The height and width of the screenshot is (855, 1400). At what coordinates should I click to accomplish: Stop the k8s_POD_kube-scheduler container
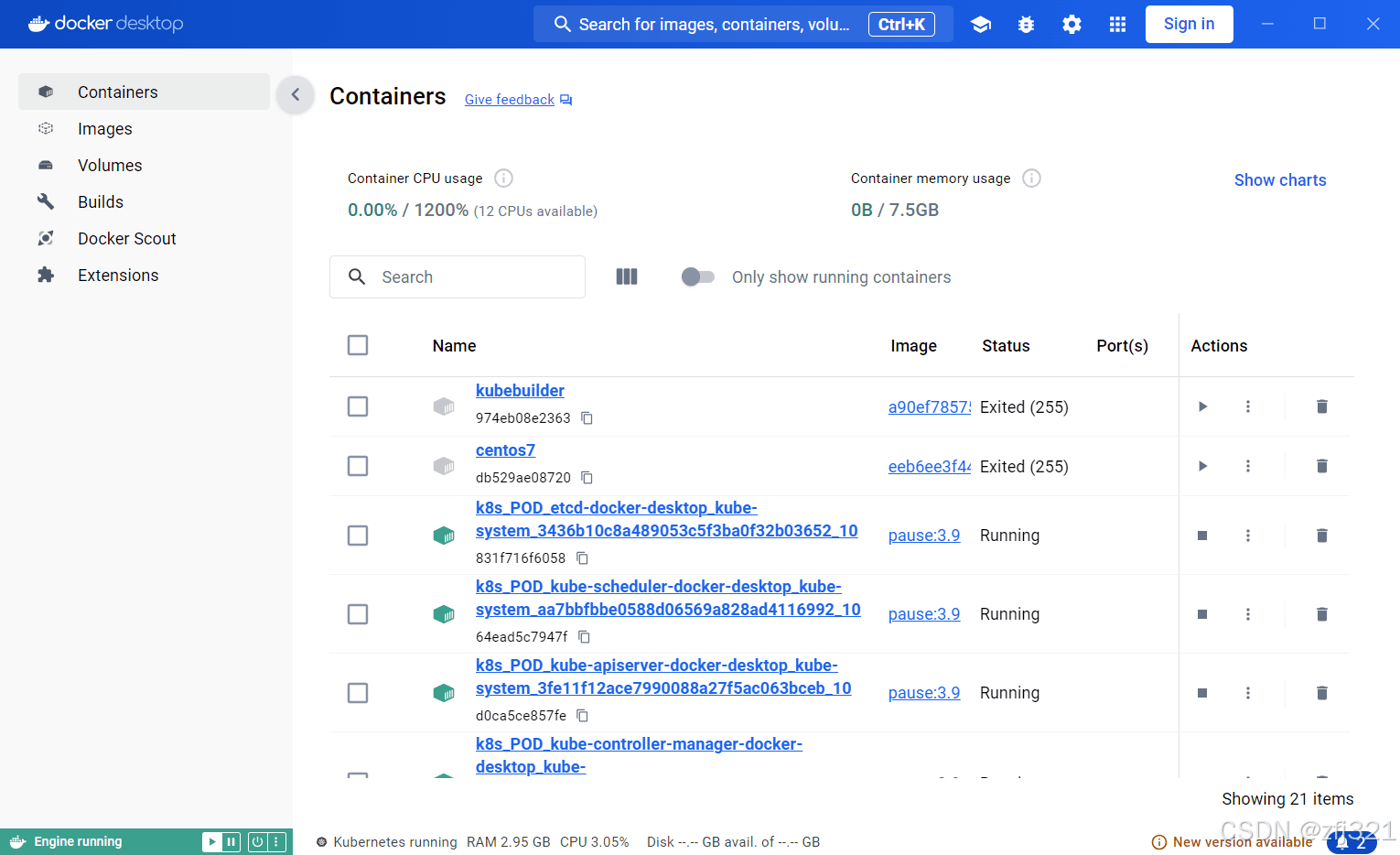[x=1202, y=614]
